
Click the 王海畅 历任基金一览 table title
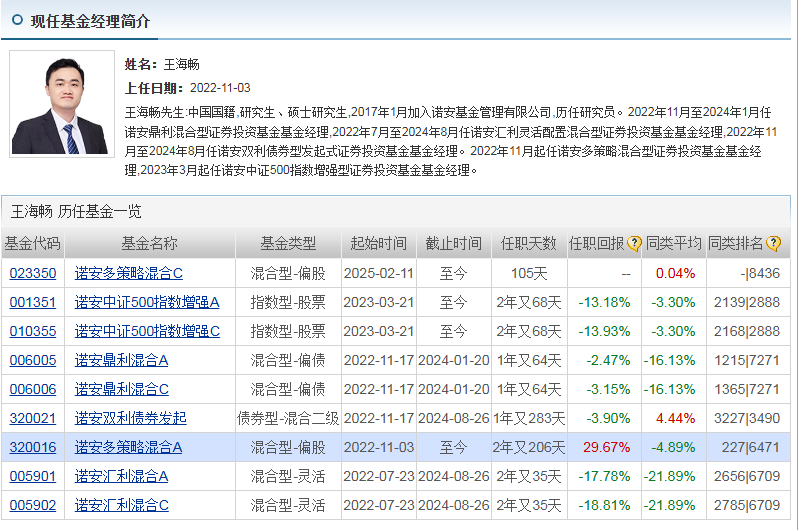pyautogui.click(x=76, y=211)
